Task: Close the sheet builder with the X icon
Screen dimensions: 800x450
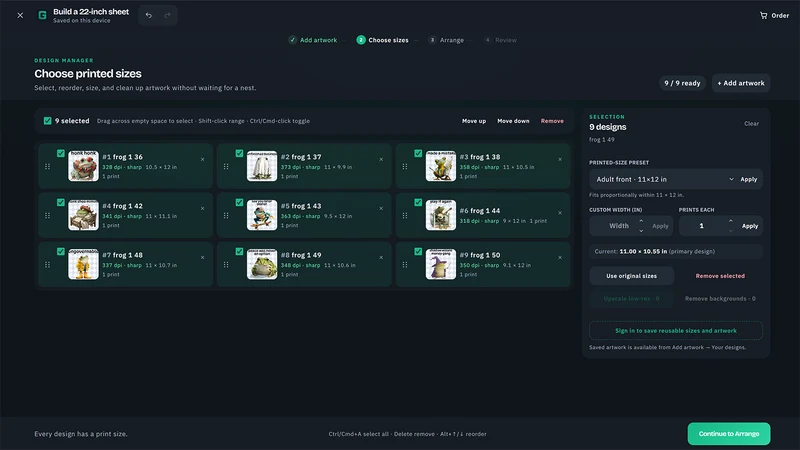Action: coord(20,15)
